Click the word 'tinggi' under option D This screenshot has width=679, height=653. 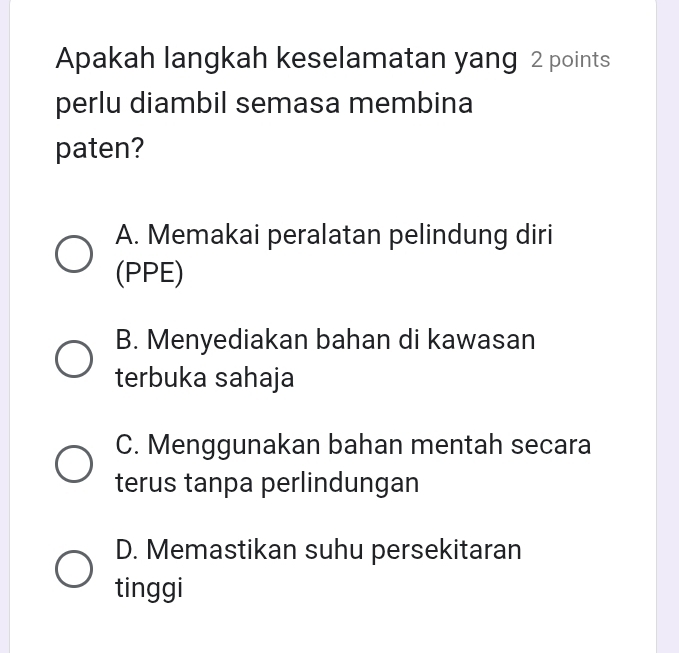click(149, 588)
